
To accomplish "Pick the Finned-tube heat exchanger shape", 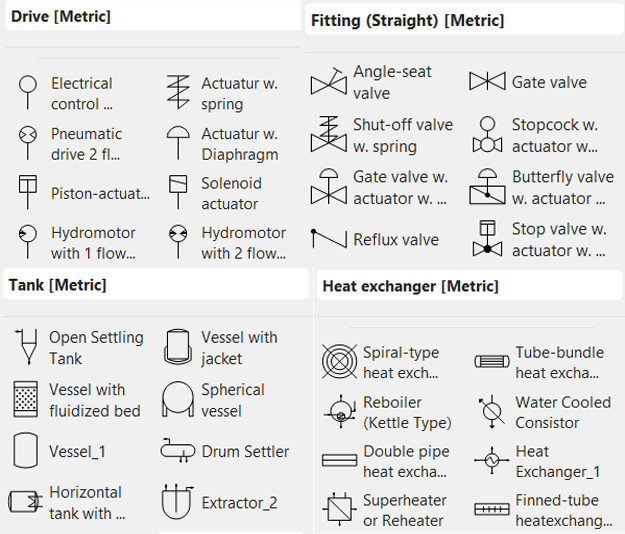I will click(x=491, y=509).
